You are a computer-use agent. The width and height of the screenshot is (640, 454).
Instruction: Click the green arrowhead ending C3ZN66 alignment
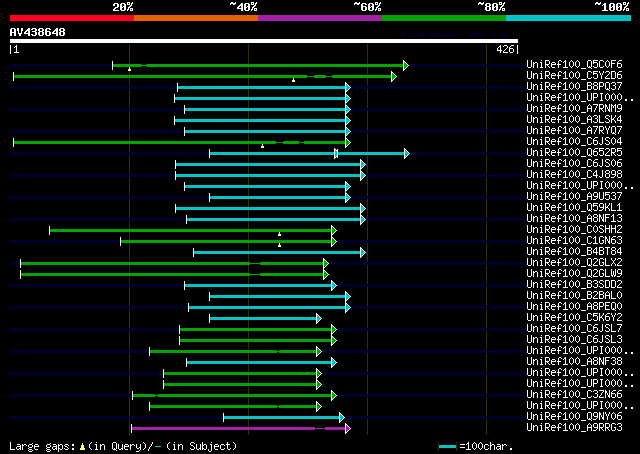(334, 396)
